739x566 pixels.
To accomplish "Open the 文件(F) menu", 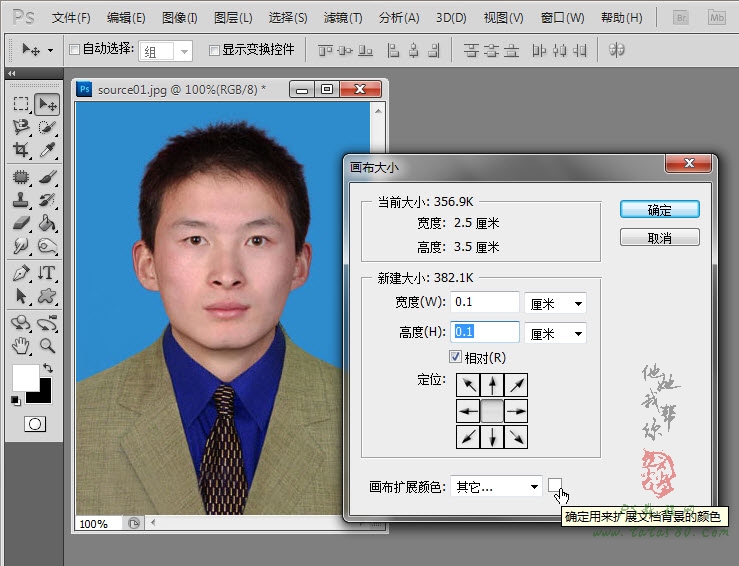I will click(x=71, y=18).
